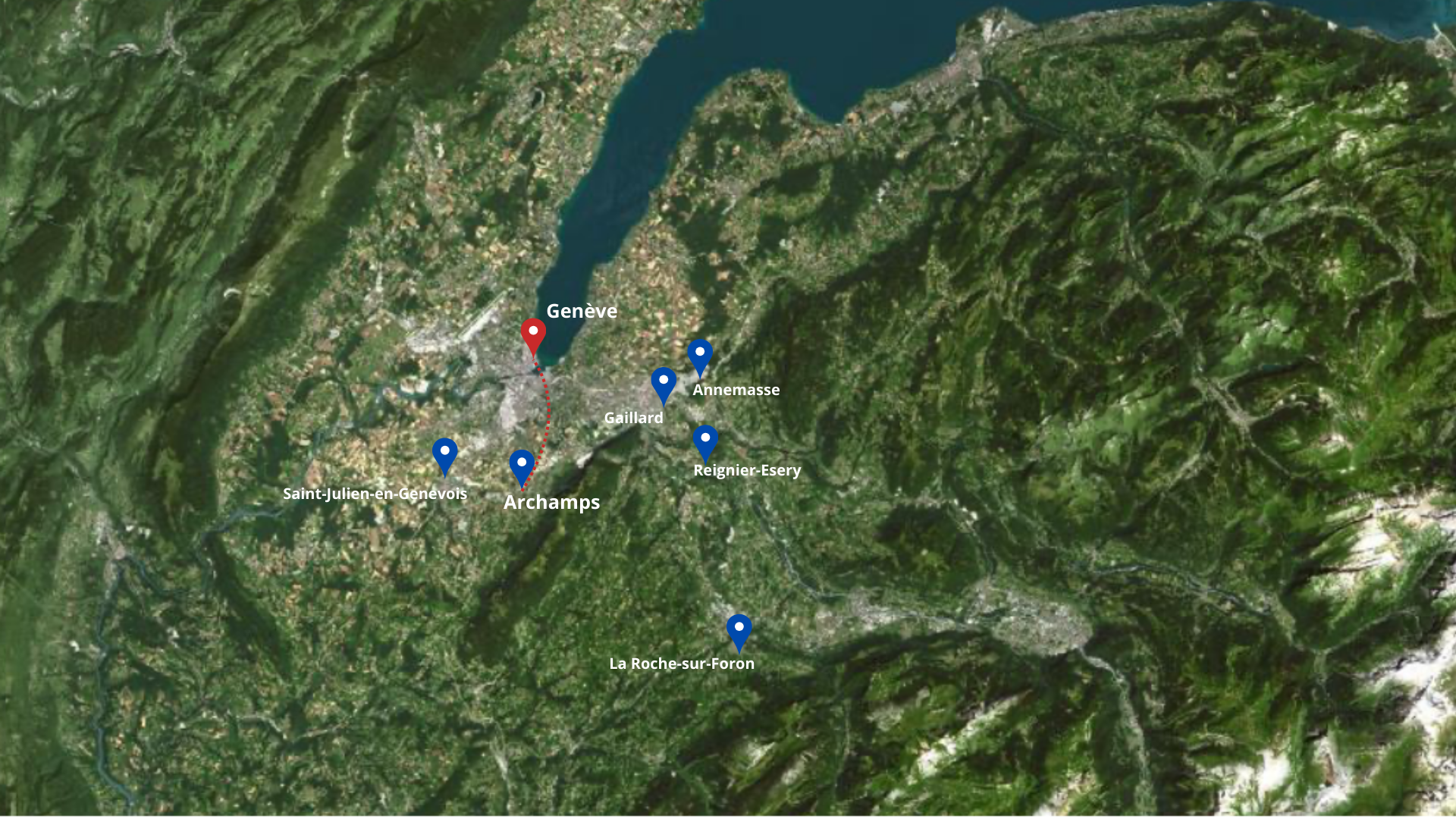
Task: Select the Archamps text label
Action: [552, 502]
